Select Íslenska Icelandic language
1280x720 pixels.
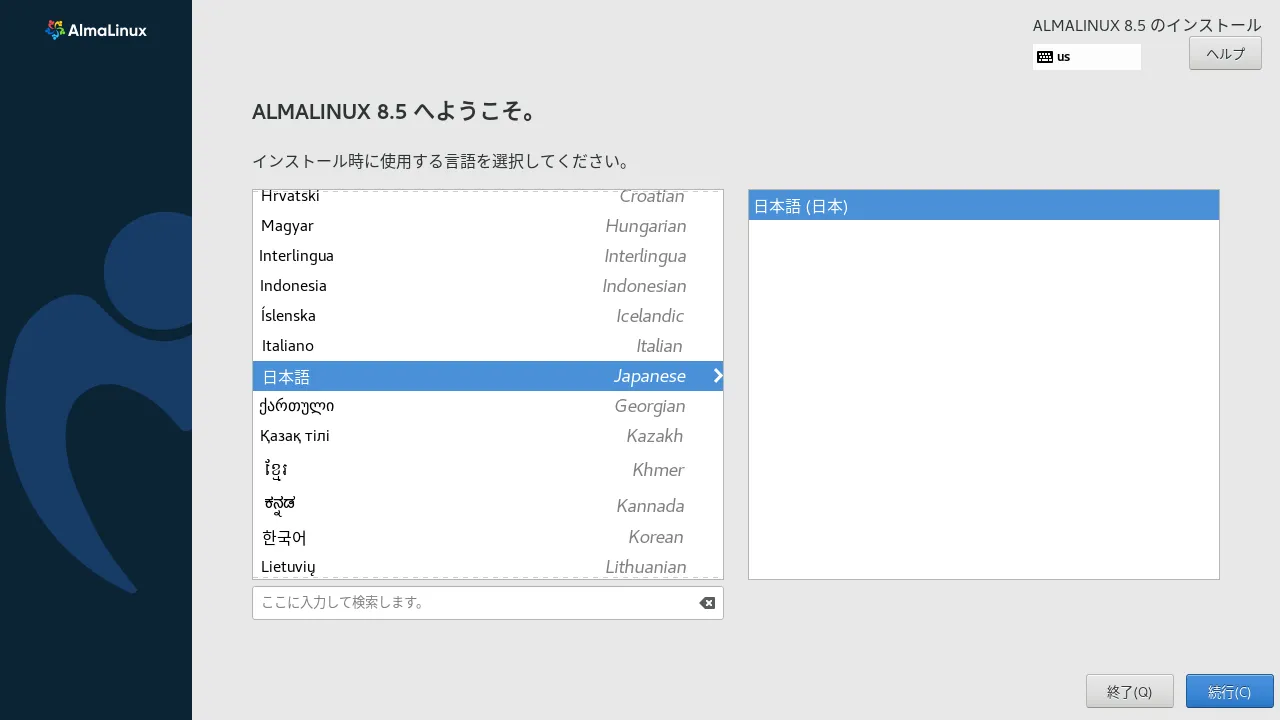(488, 316)
